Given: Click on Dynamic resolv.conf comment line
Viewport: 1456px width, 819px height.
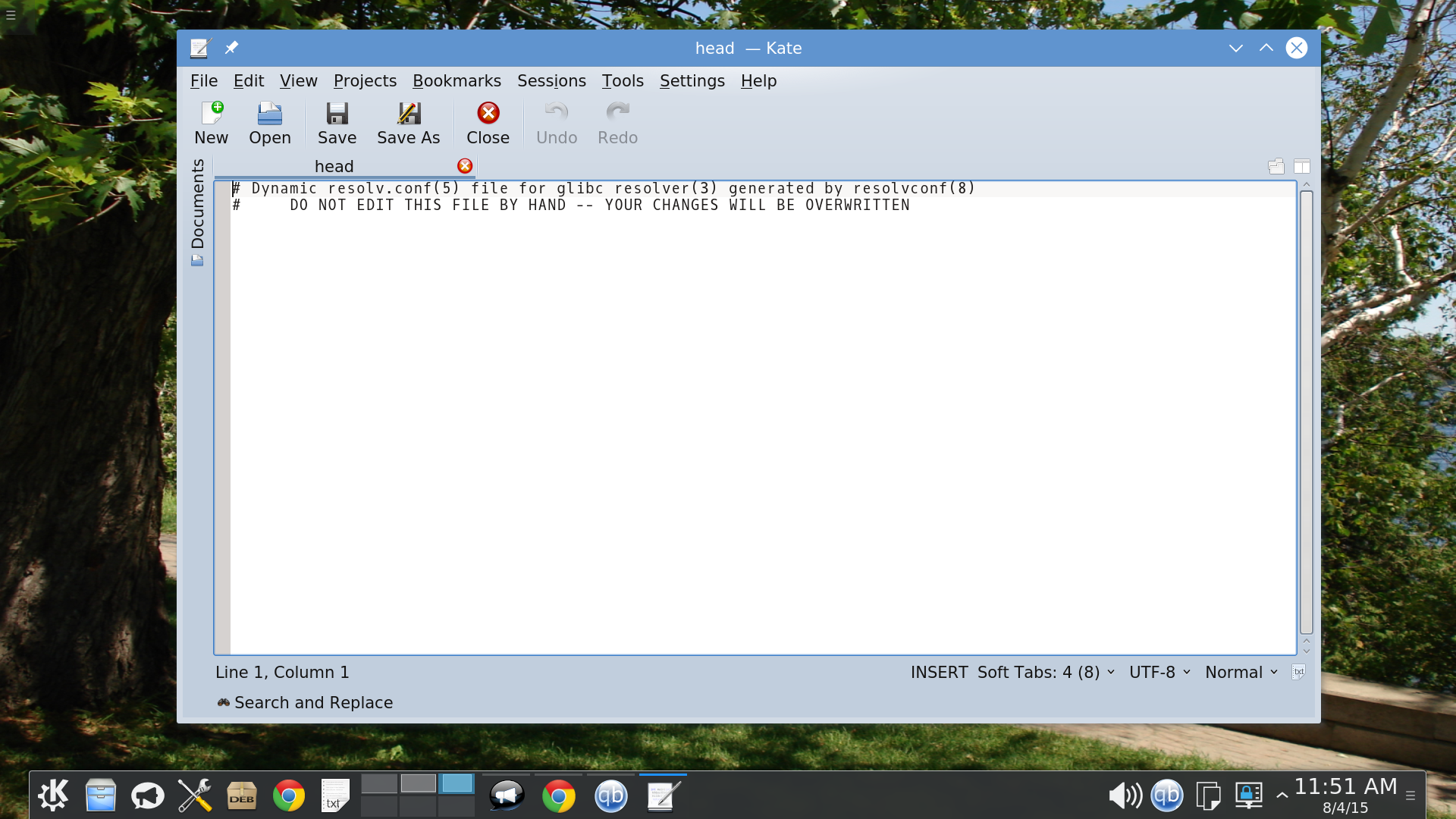Looking at the screenshot, I should pyautogui.click(x=604, y=188).
